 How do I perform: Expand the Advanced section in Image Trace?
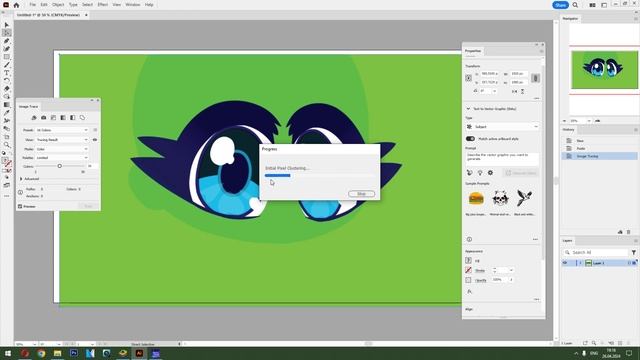21,179
